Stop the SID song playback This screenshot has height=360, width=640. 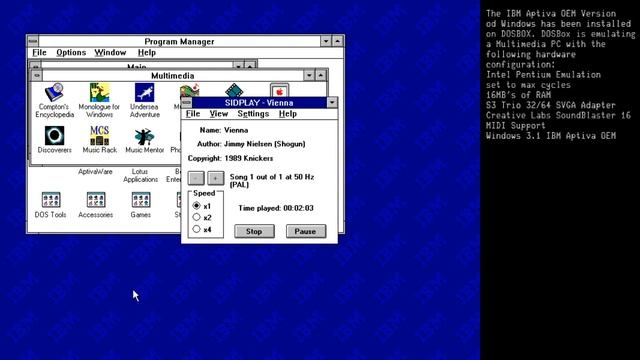click(254, 231)
